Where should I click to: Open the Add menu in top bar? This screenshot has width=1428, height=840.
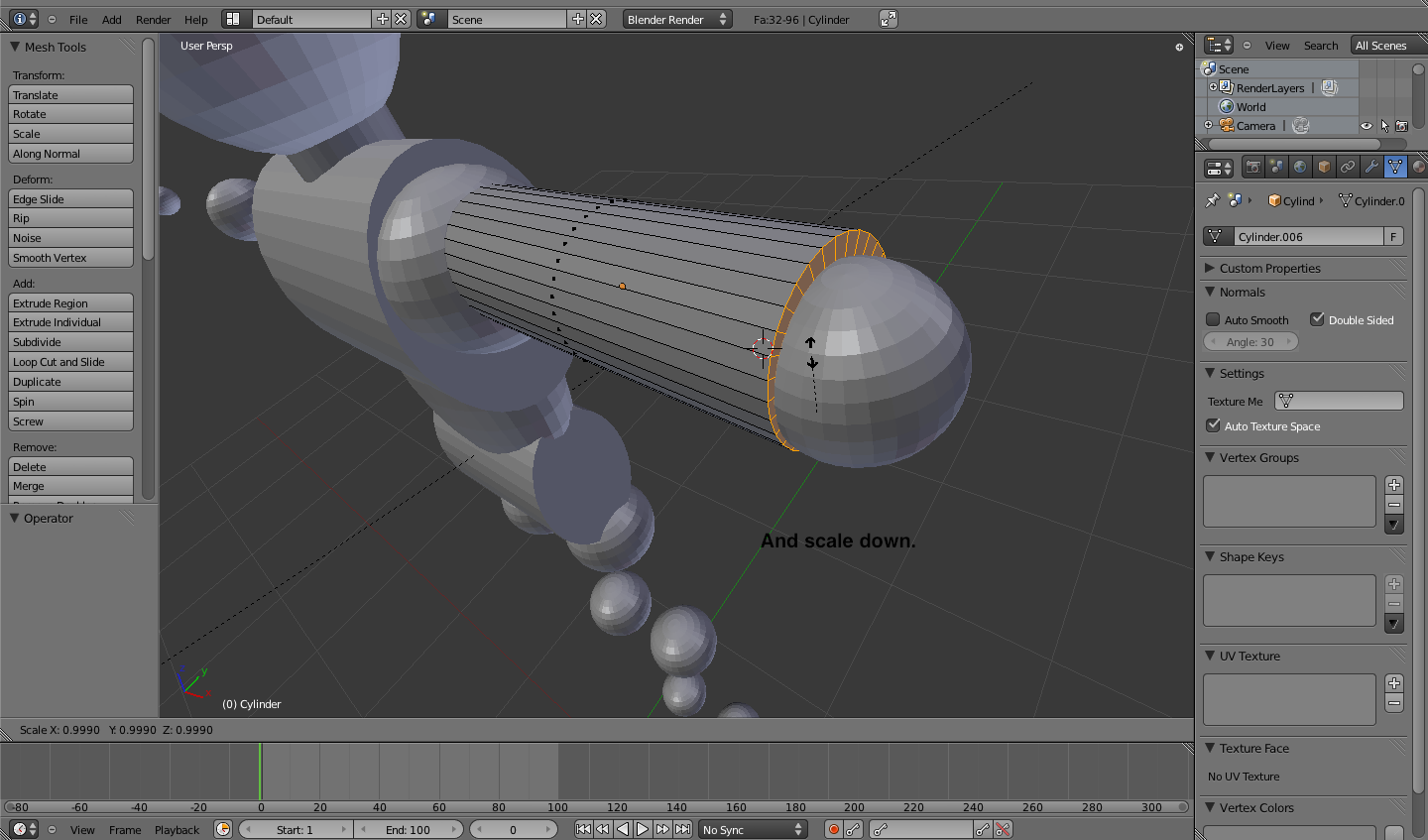coord(110,18)
